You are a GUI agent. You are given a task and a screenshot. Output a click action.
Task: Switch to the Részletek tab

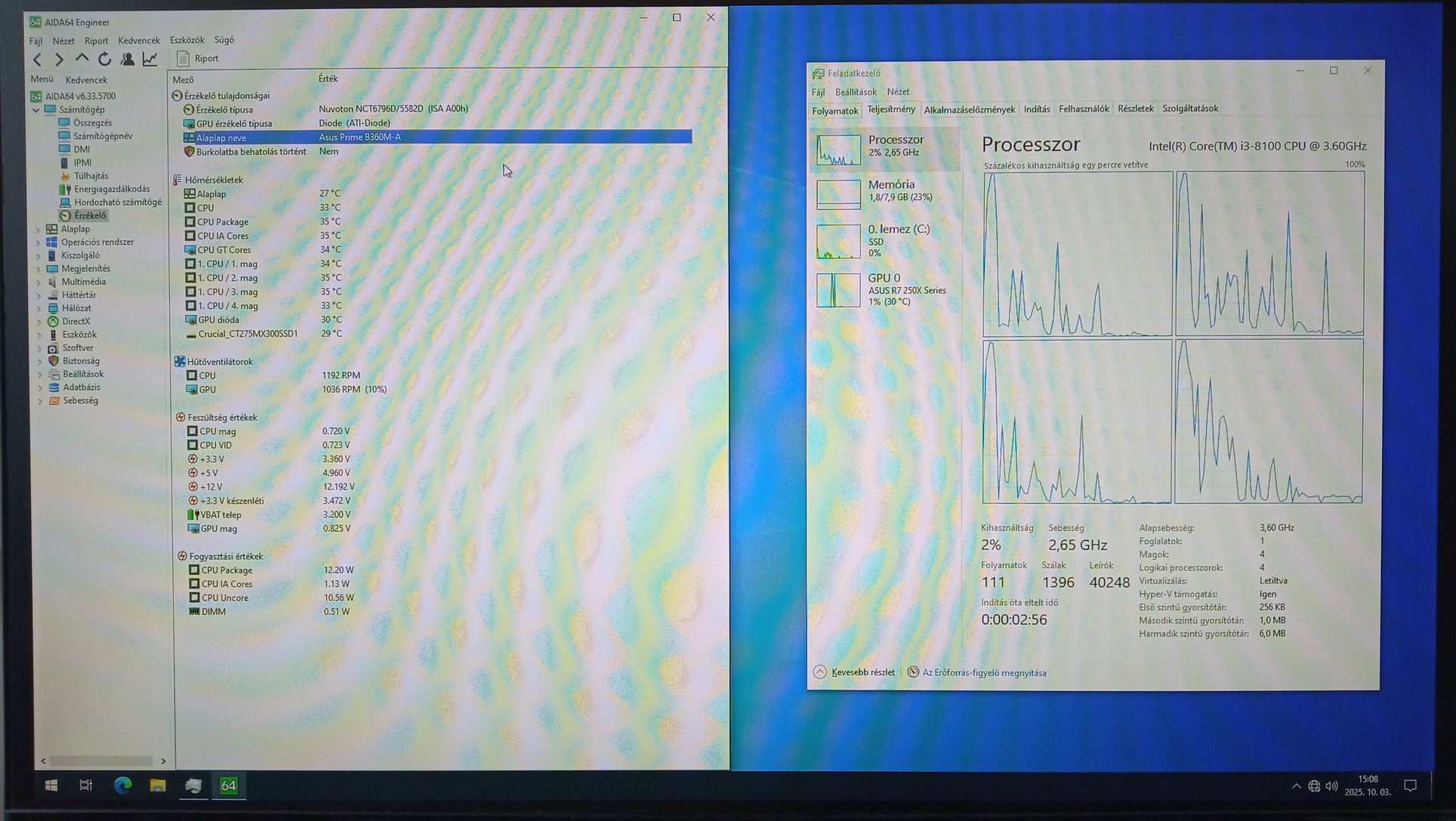click(1135, 109)
